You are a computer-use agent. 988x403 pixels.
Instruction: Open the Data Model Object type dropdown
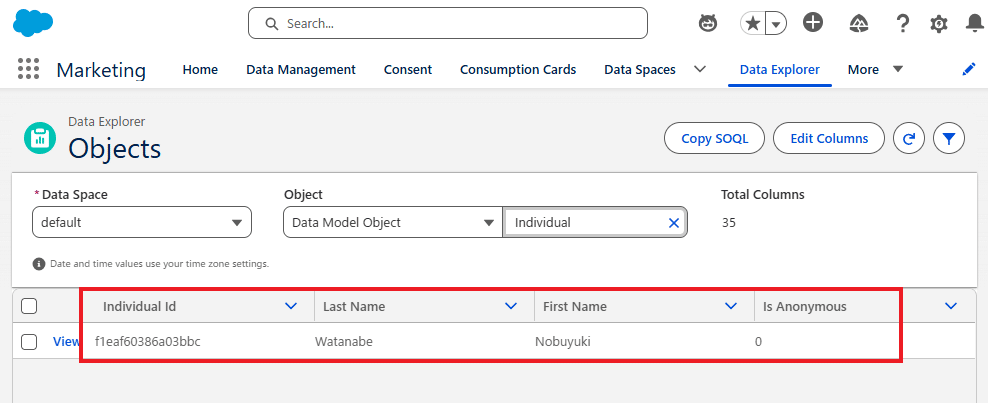(x=393, y=222)
